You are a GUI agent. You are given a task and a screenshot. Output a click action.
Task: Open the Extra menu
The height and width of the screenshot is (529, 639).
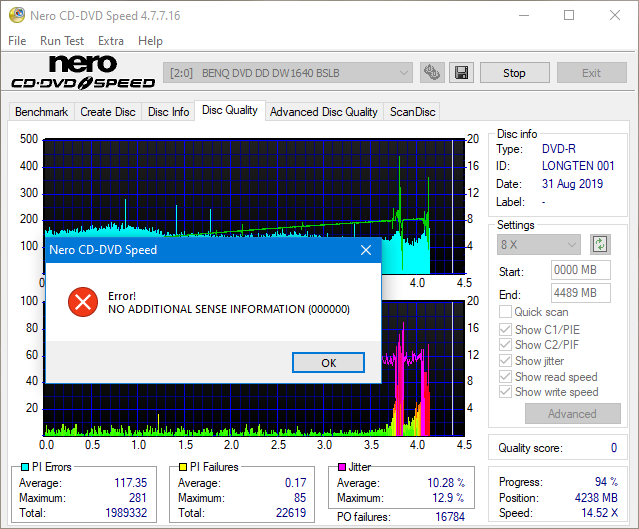coord(111,41)
